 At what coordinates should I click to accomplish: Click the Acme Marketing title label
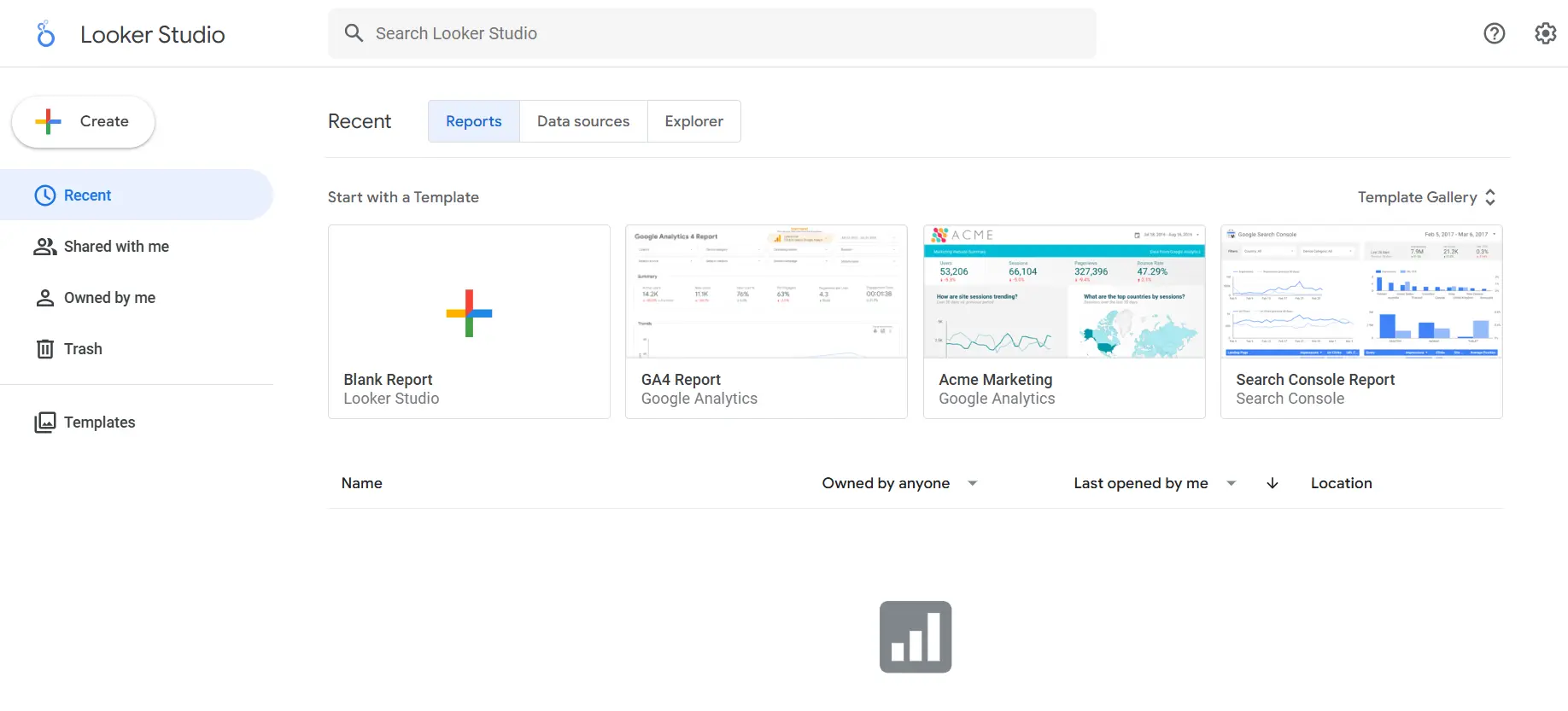[x=996, y=380]
